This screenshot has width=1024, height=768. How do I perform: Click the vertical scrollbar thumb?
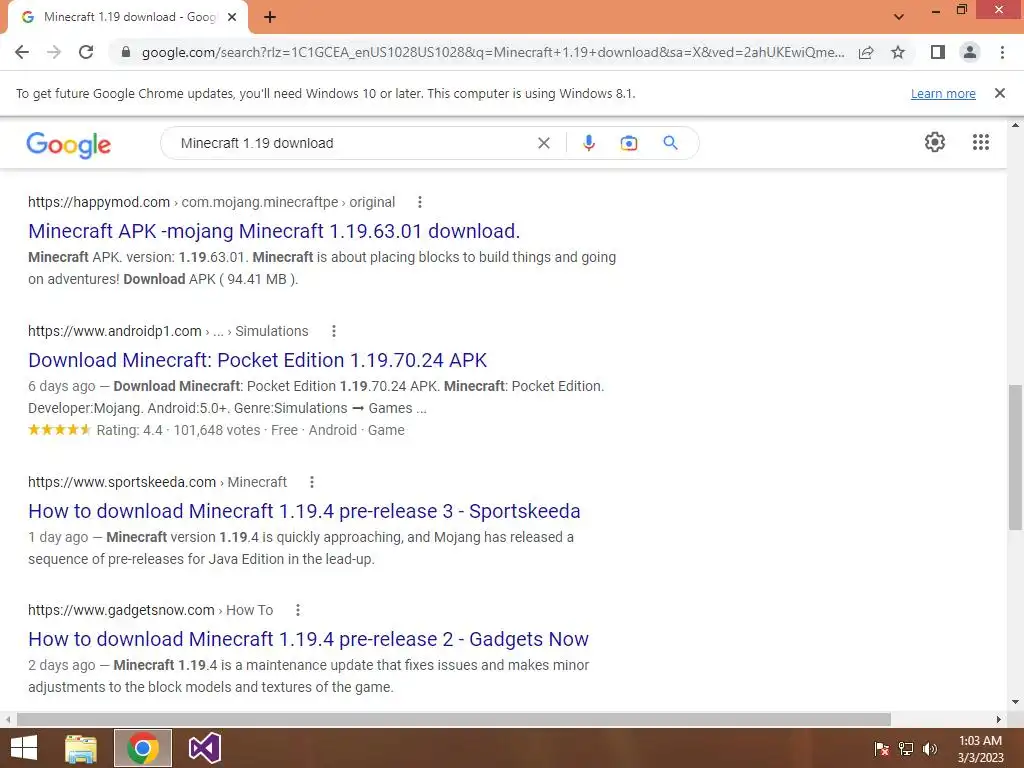pyautogui.click(x=1015, y=457)
